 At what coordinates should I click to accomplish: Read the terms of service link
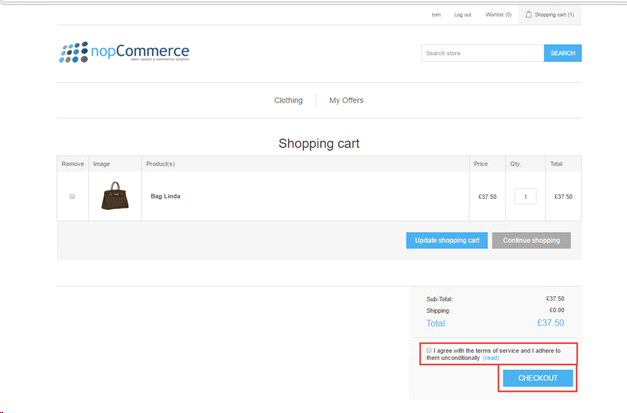[x=490, y=357]
